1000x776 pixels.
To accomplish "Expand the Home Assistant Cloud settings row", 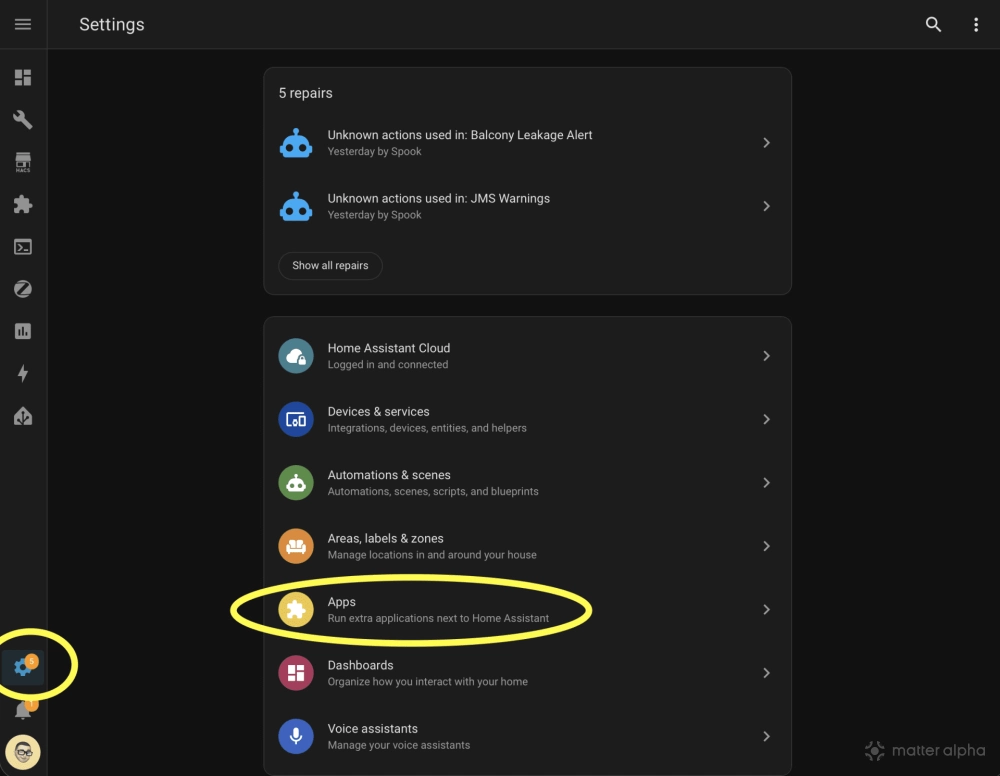I will (x=527, y=355).
